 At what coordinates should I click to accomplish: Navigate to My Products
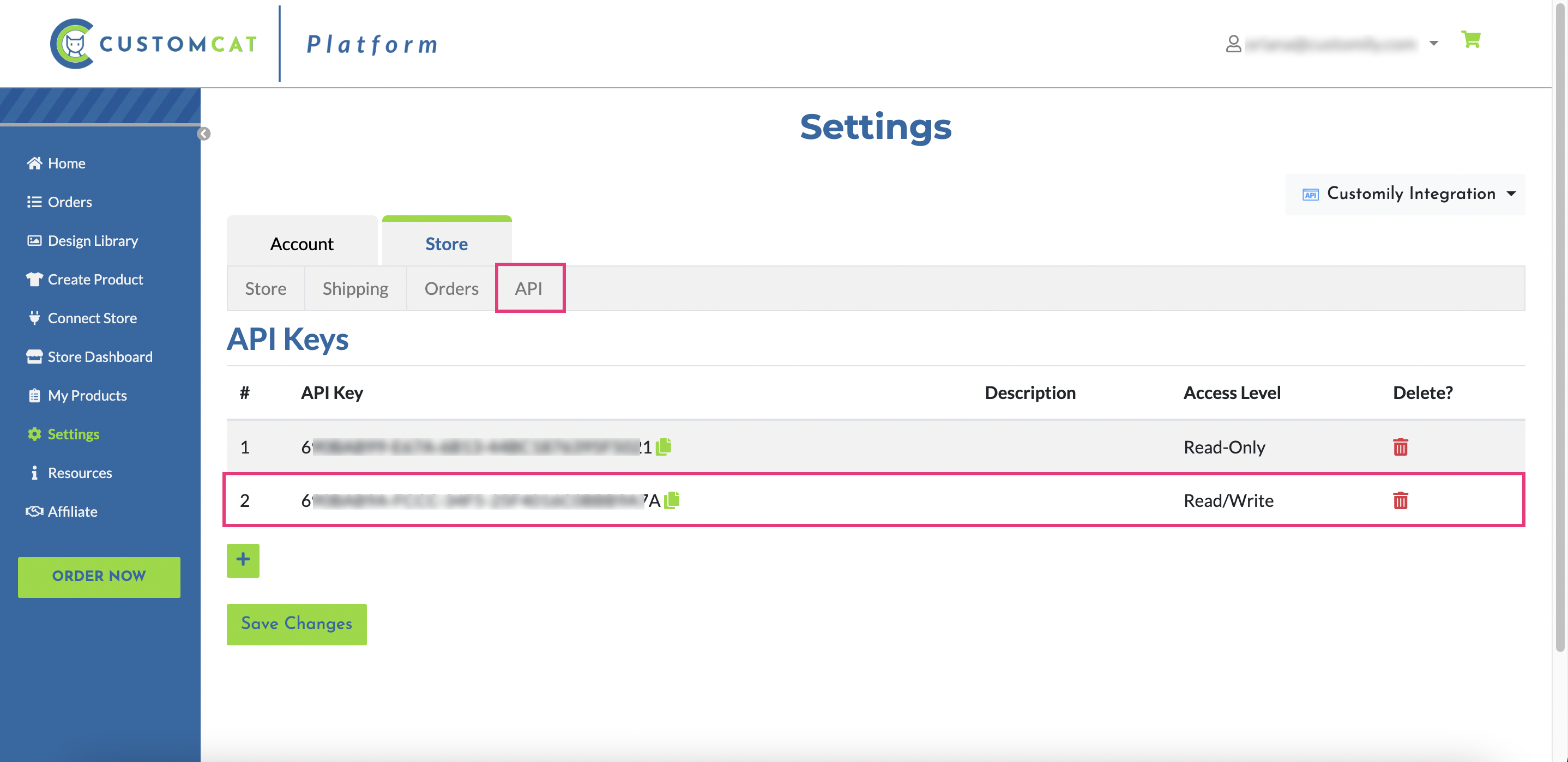pos(87,396)
